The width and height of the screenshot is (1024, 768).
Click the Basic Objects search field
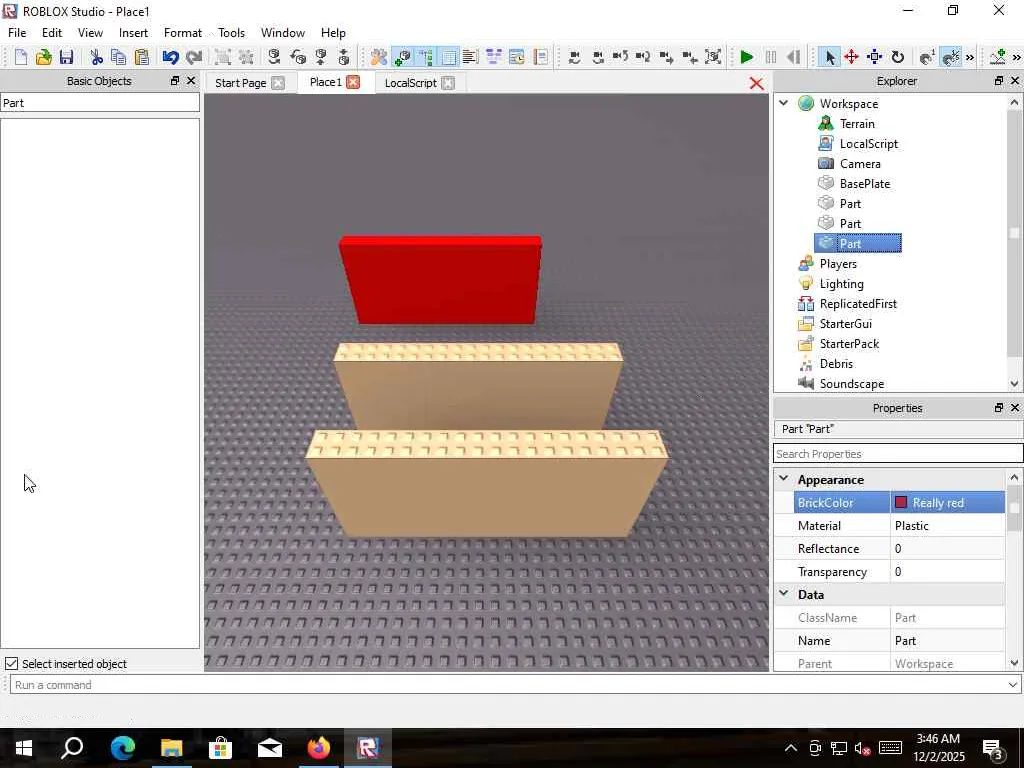coord(100,103)
